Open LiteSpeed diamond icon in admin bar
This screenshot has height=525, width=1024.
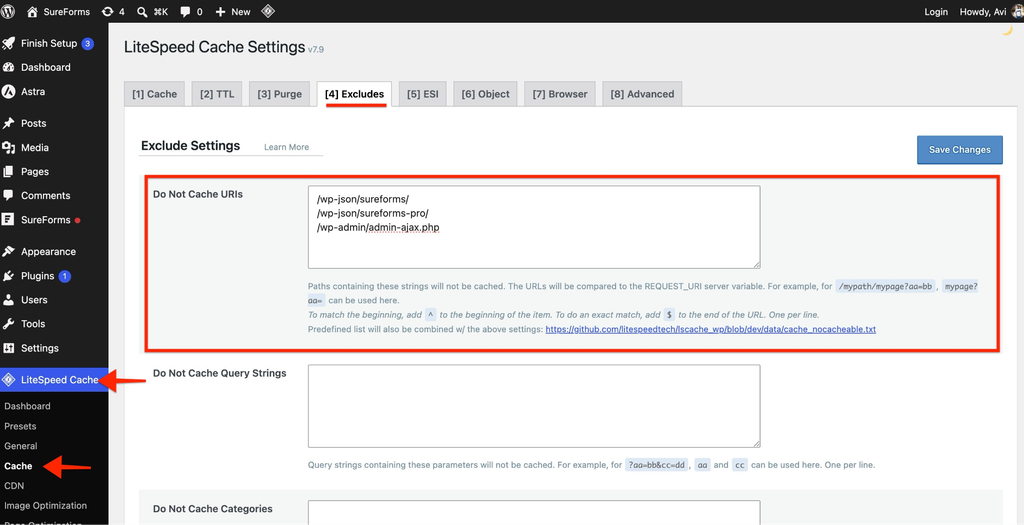click(x=267, y=11)
